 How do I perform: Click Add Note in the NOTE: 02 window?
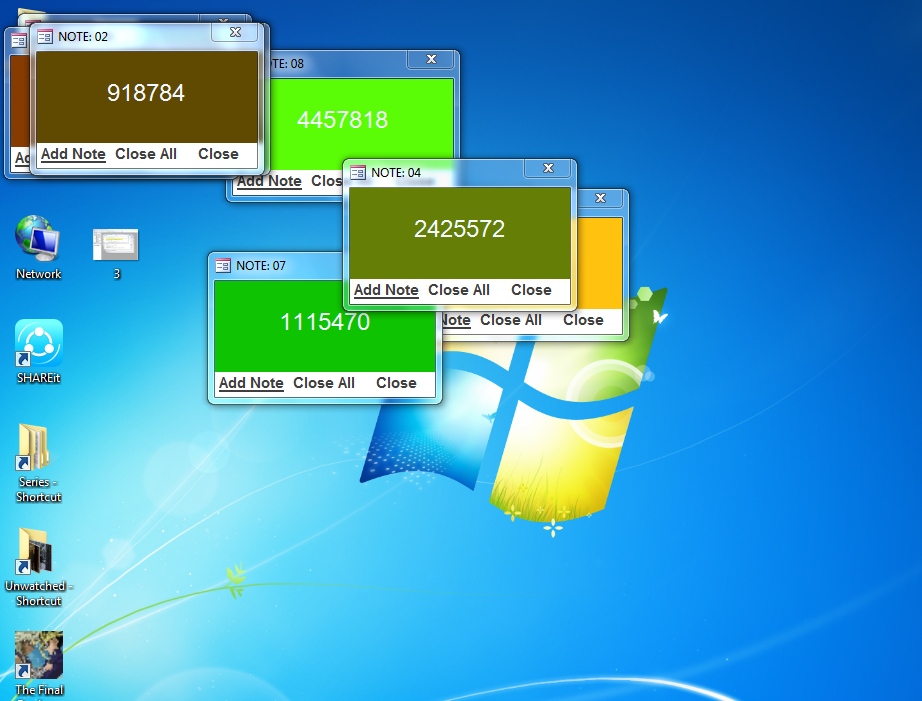73,154
